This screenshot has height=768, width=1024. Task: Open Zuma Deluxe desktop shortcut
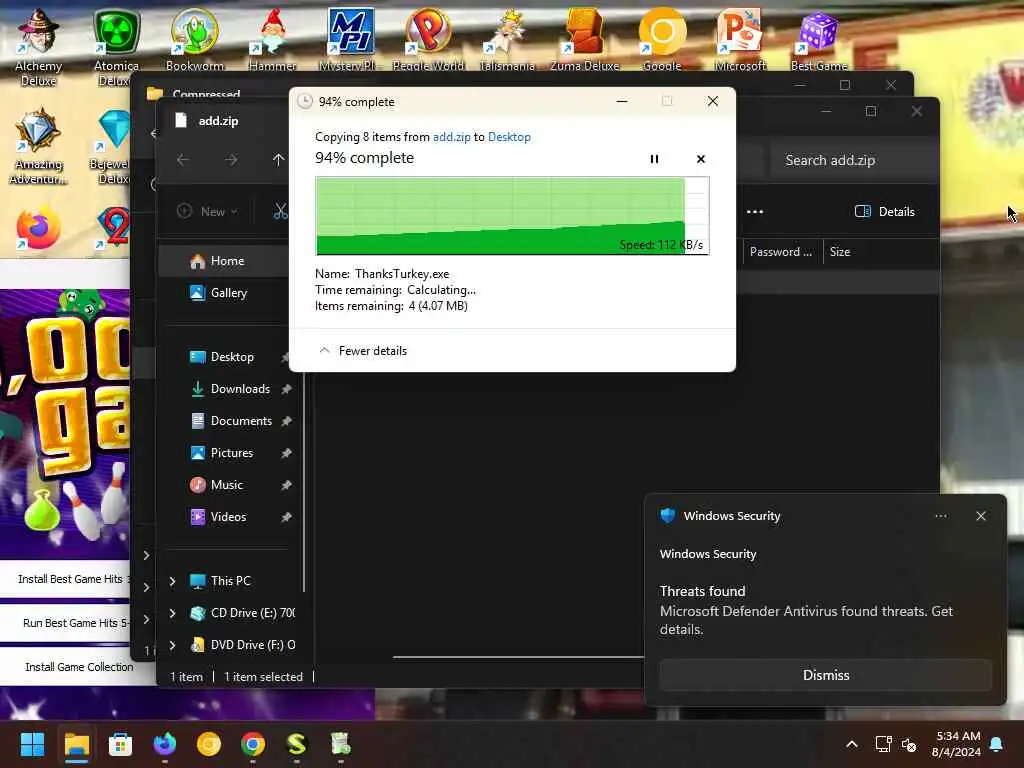[x=584, y=39]
